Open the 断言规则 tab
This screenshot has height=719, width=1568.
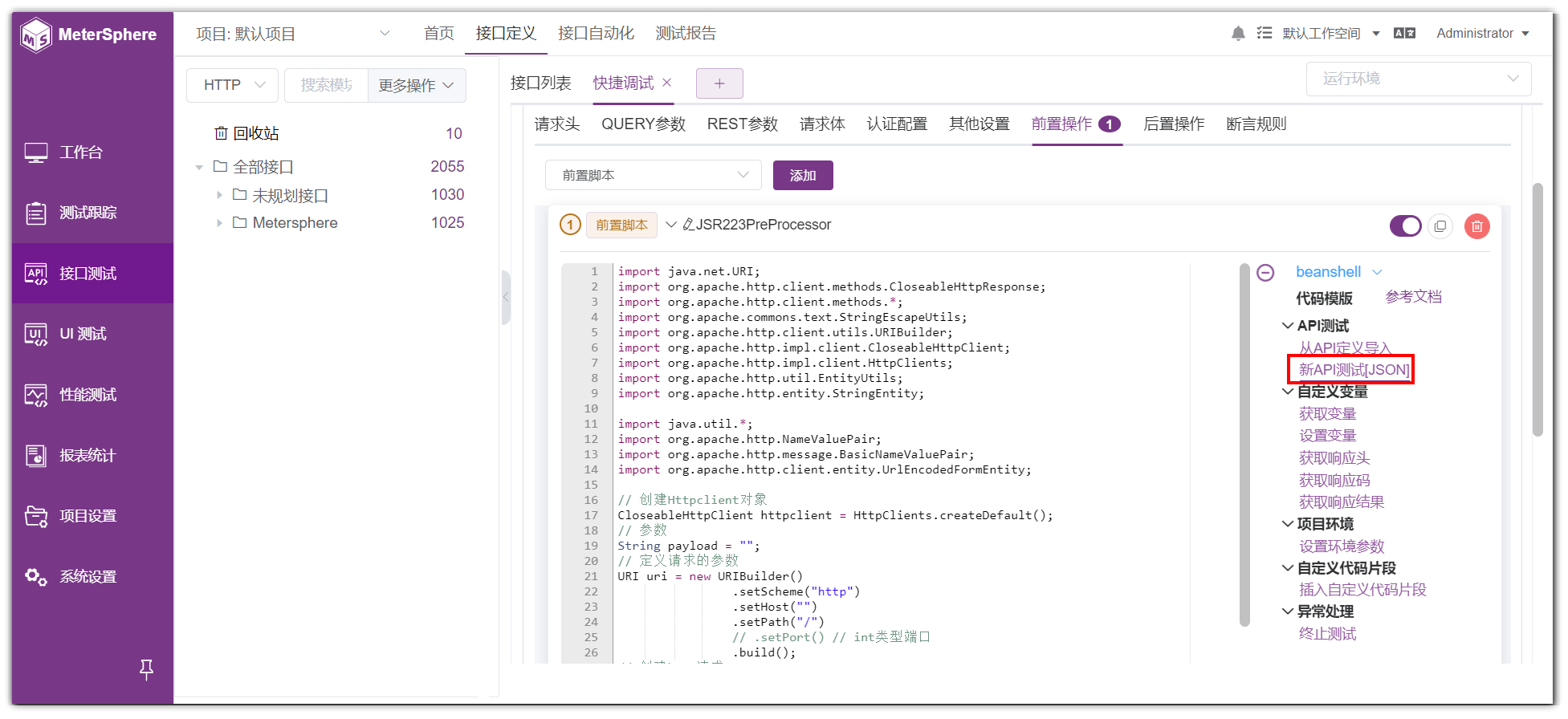(1256, 124)
